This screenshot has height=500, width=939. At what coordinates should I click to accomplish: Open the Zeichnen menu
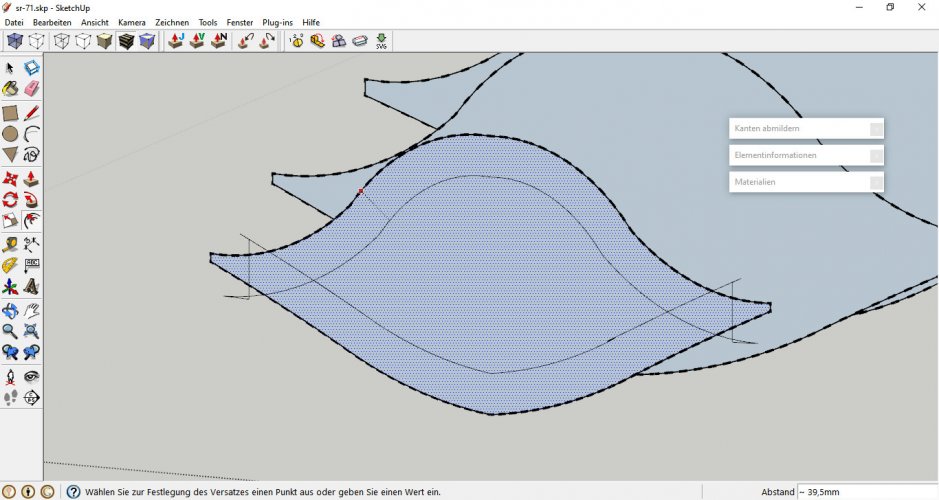(172, 22)
